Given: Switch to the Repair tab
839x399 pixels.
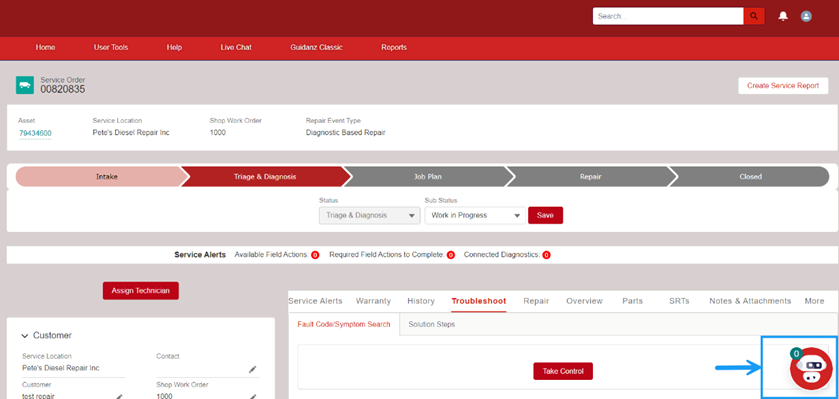Looking at the screenshot, I should 536,301.
